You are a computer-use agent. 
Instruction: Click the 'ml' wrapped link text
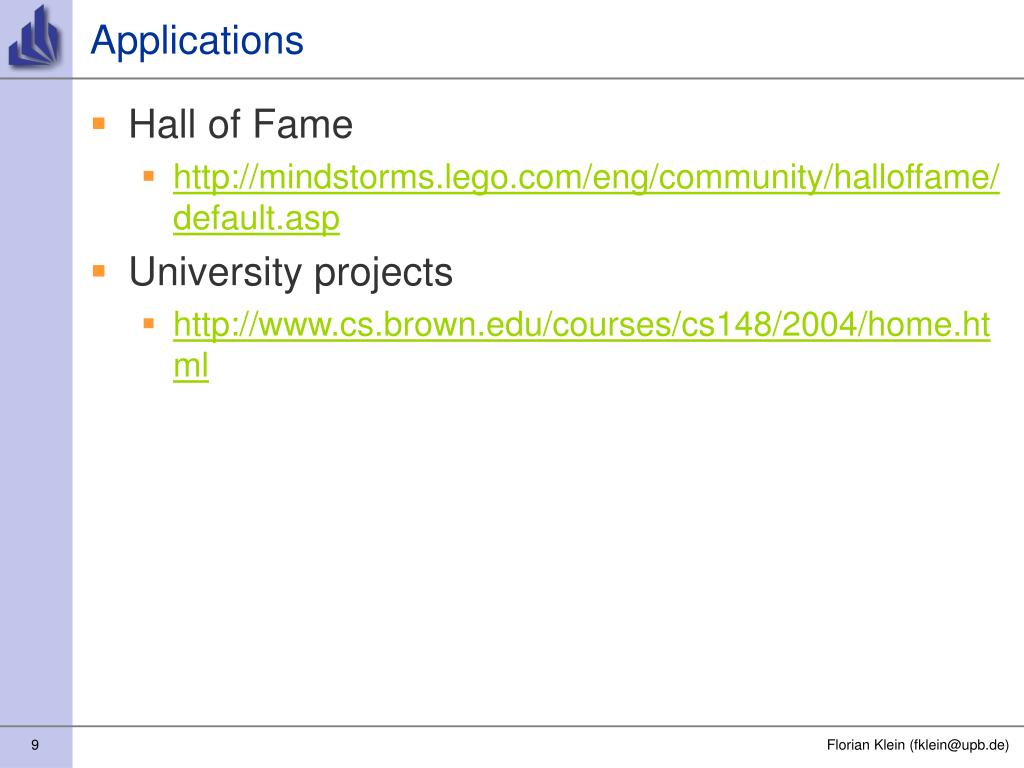191,366
